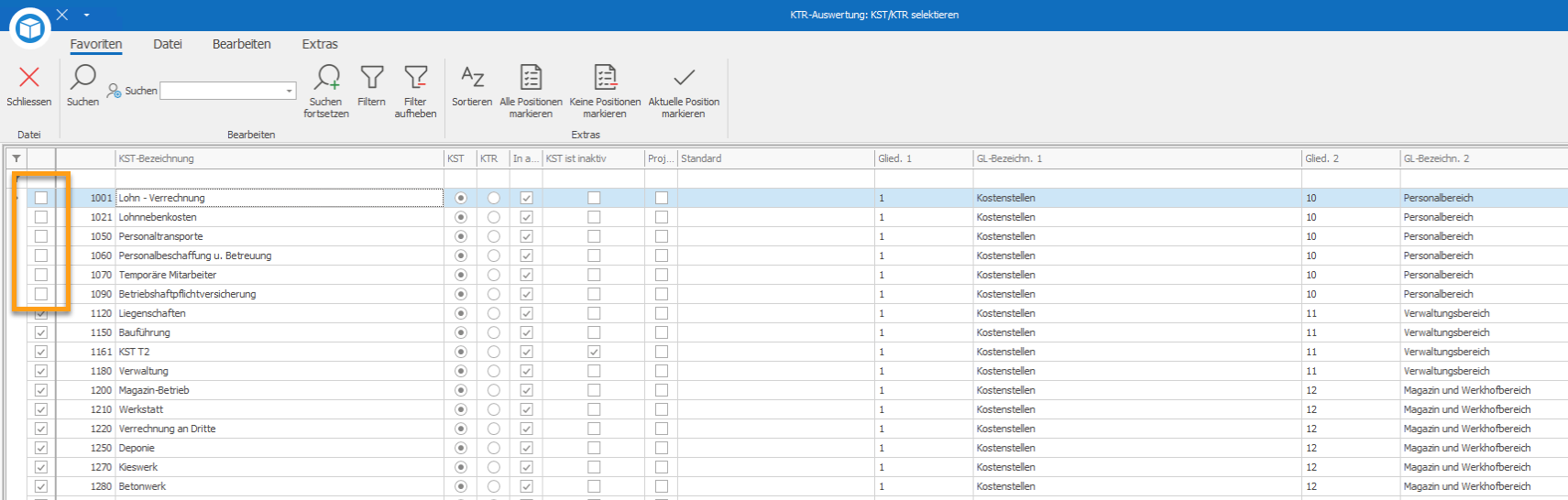This screenshot has height=500, width=1568.
Task: Open the quick access toolbar dropdown arrow
Action: (86, 15)
